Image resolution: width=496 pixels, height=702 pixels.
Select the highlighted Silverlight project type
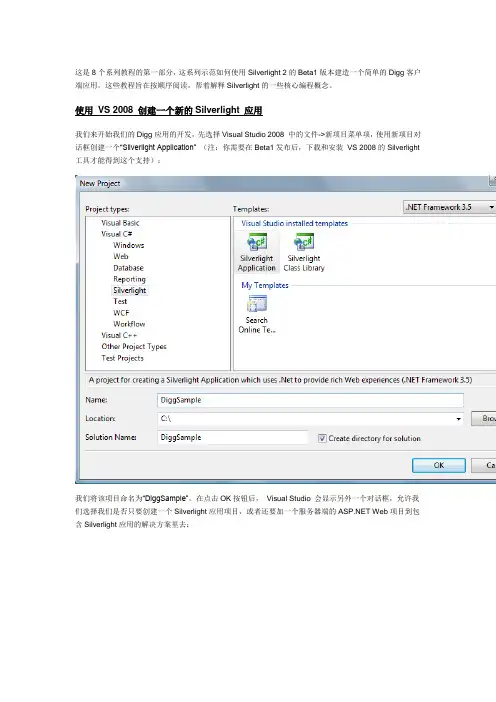pos(129,290)
